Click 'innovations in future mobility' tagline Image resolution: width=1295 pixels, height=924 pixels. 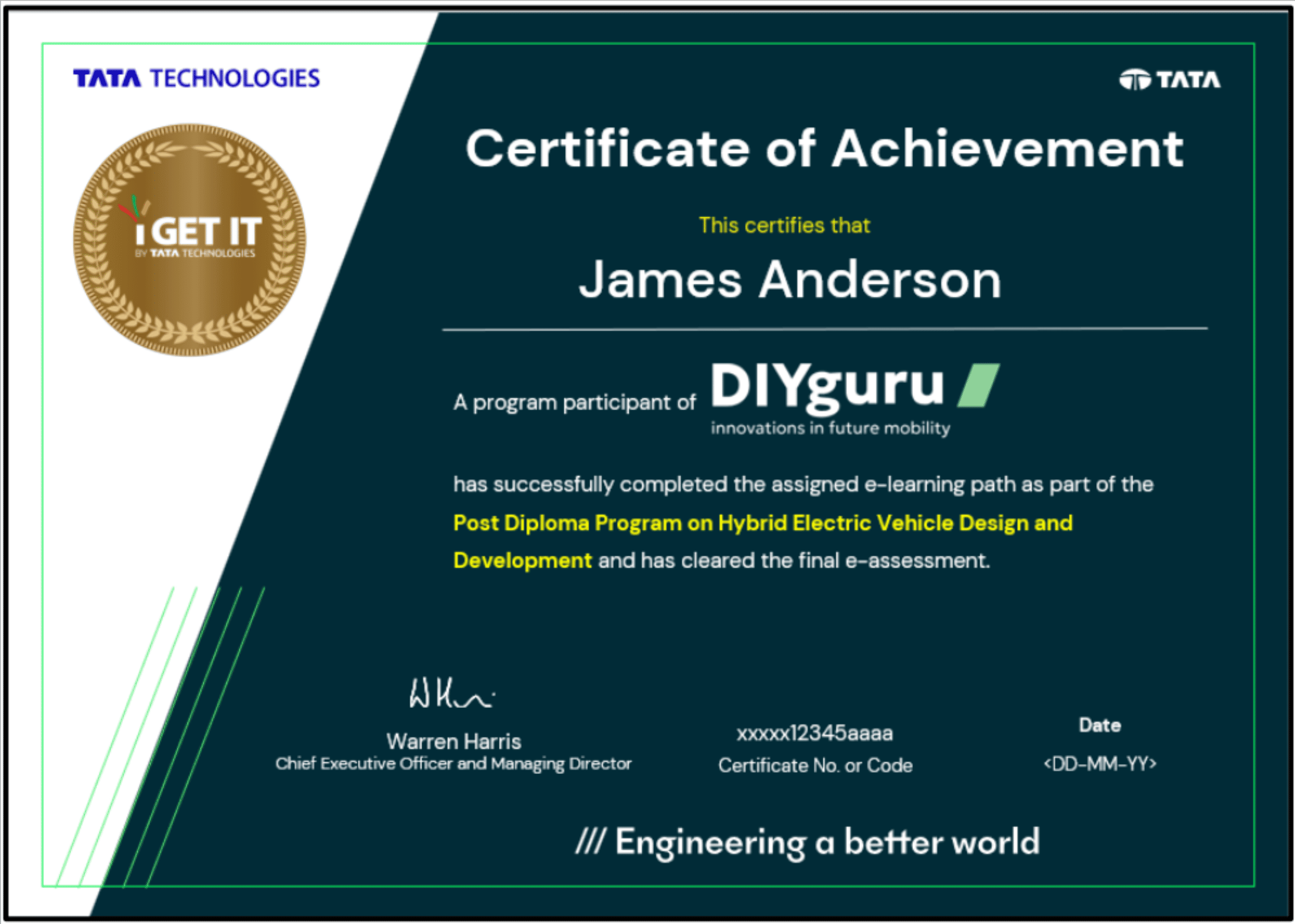click(830, 428)
